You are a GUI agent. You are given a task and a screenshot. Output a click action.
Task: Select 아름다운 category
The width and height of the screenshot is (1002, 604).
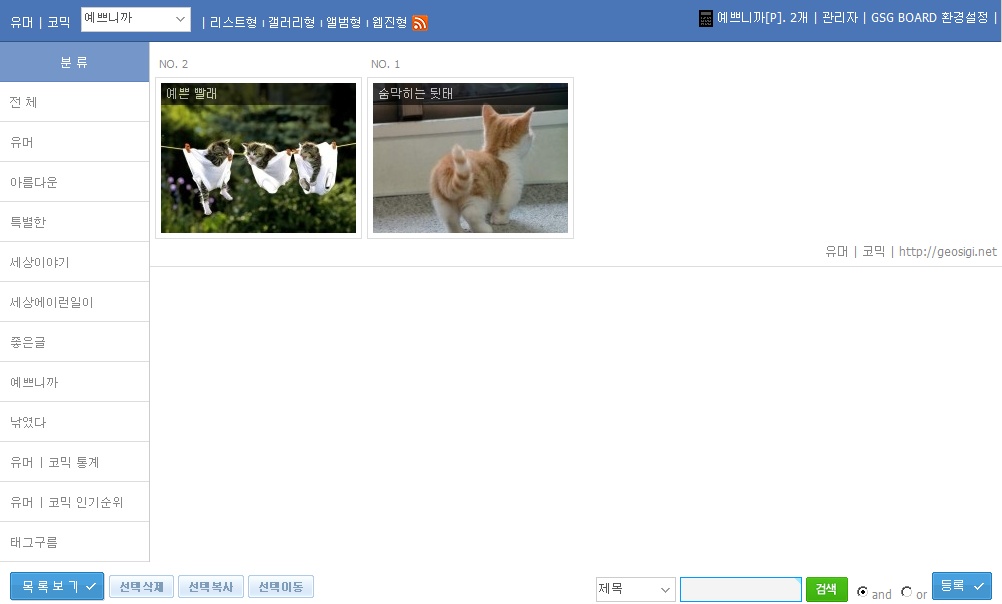(74, 182)
